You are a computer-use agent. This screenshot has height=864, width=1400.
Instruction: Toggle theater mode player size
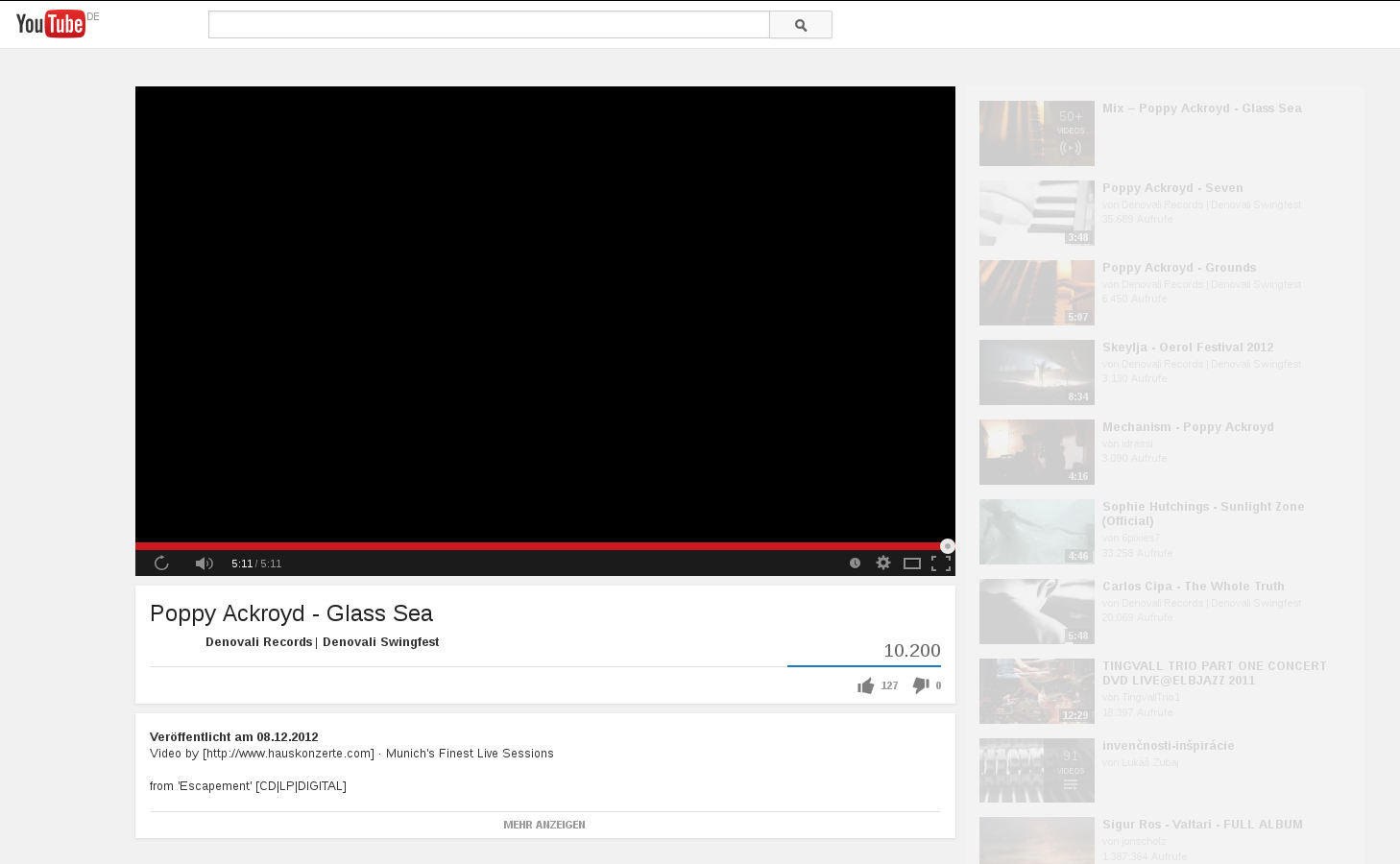(x=912, y=564)
